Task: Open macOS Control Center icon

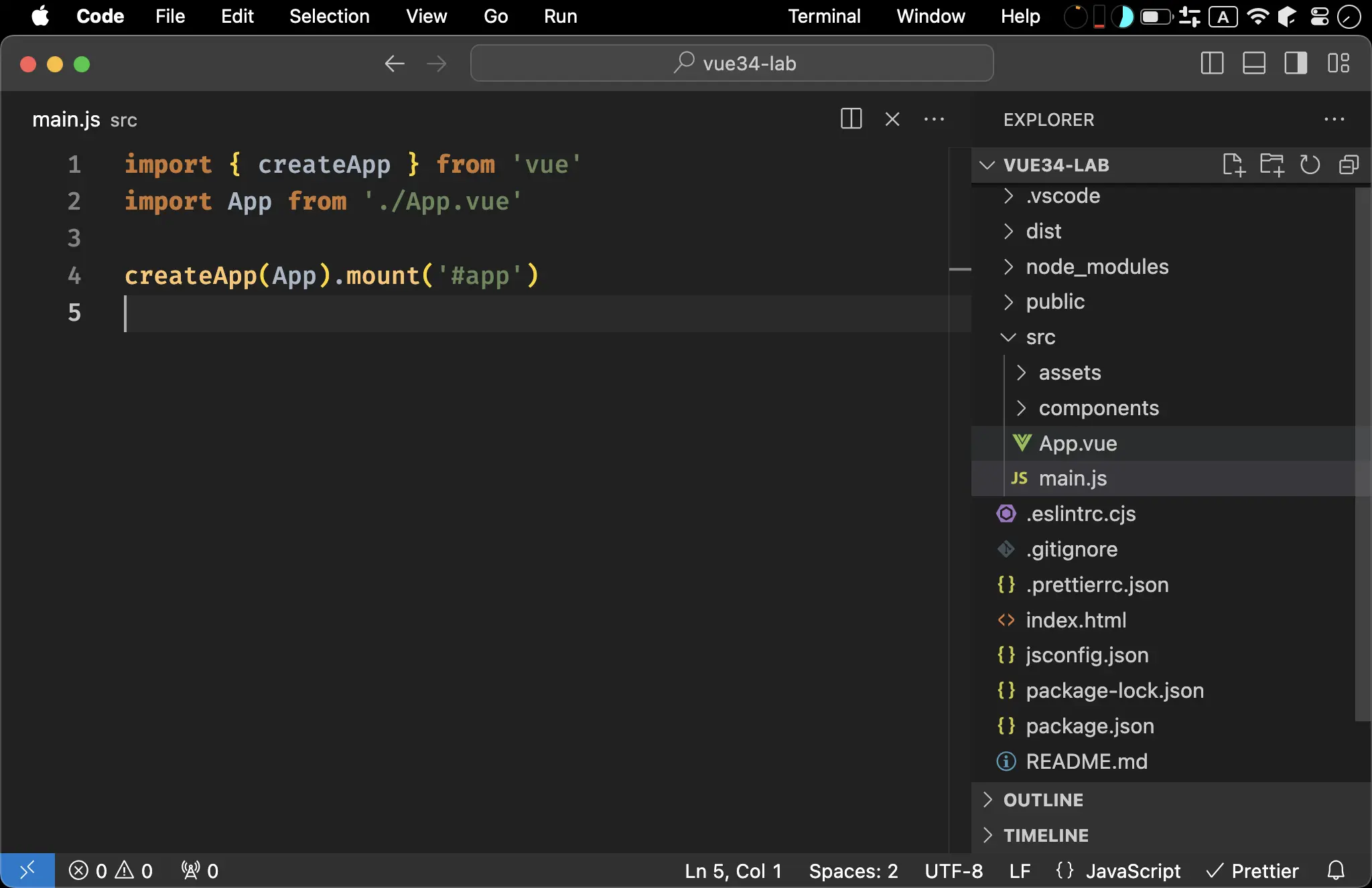Action: click(x=1320, y=16)
